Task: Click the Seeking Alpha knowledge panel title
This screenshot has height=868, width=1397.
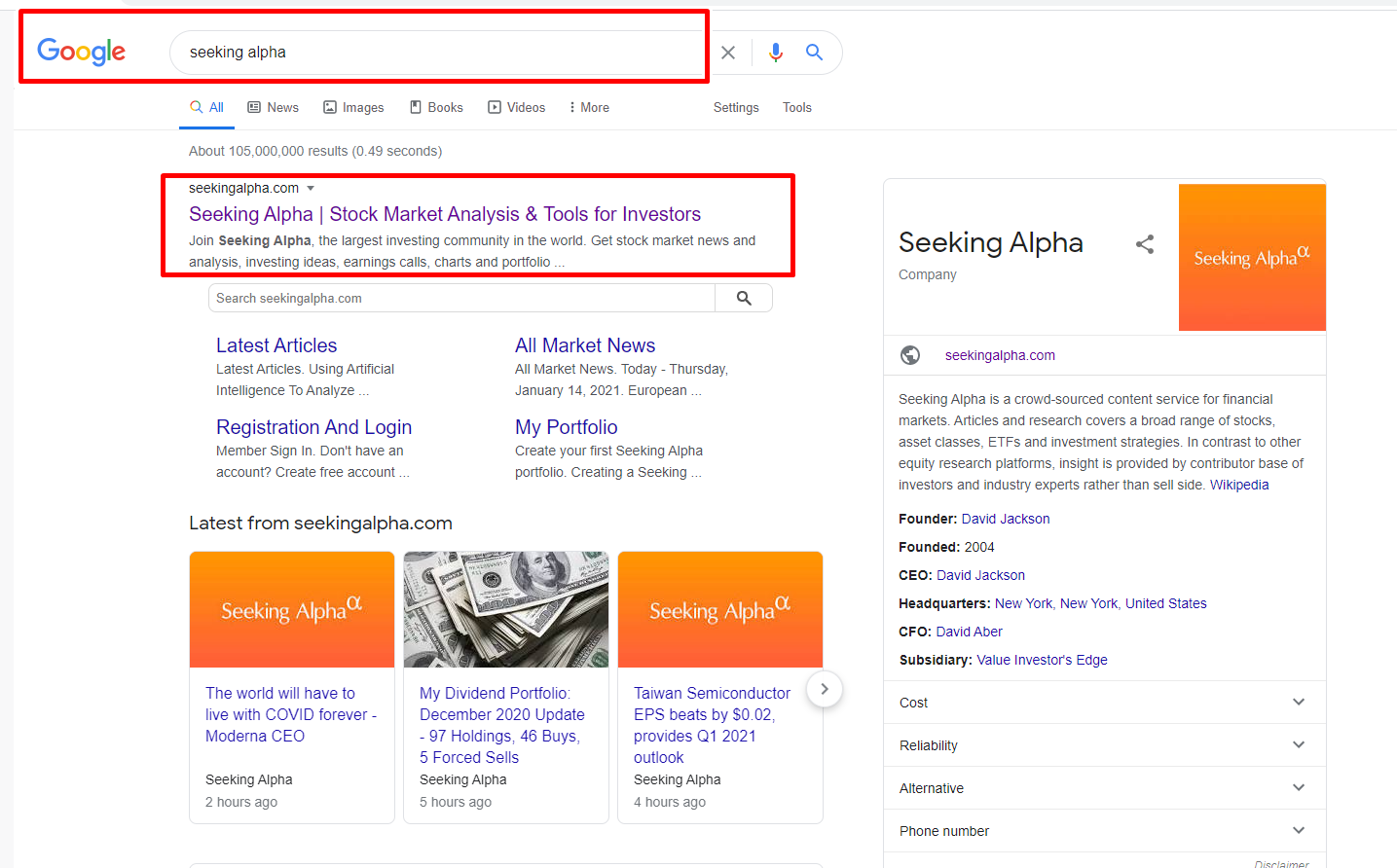Action: tap(991, 242)
